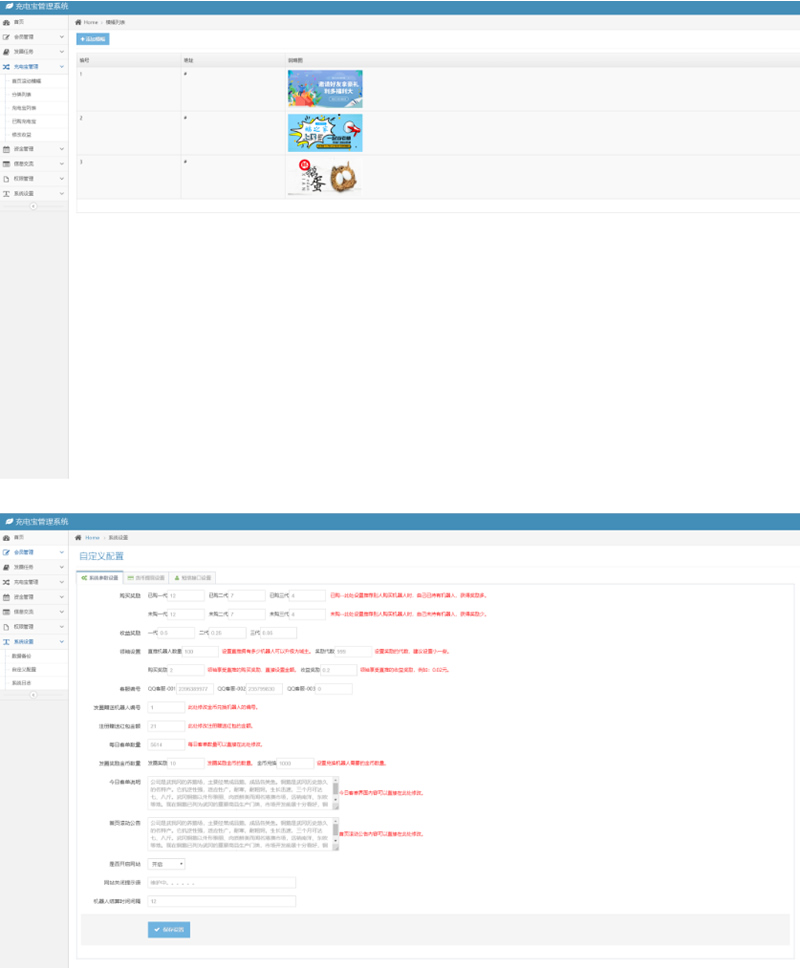The image size is (800, 968).
Task: Click checkmark icon on the blue save button
Action: 157,929
